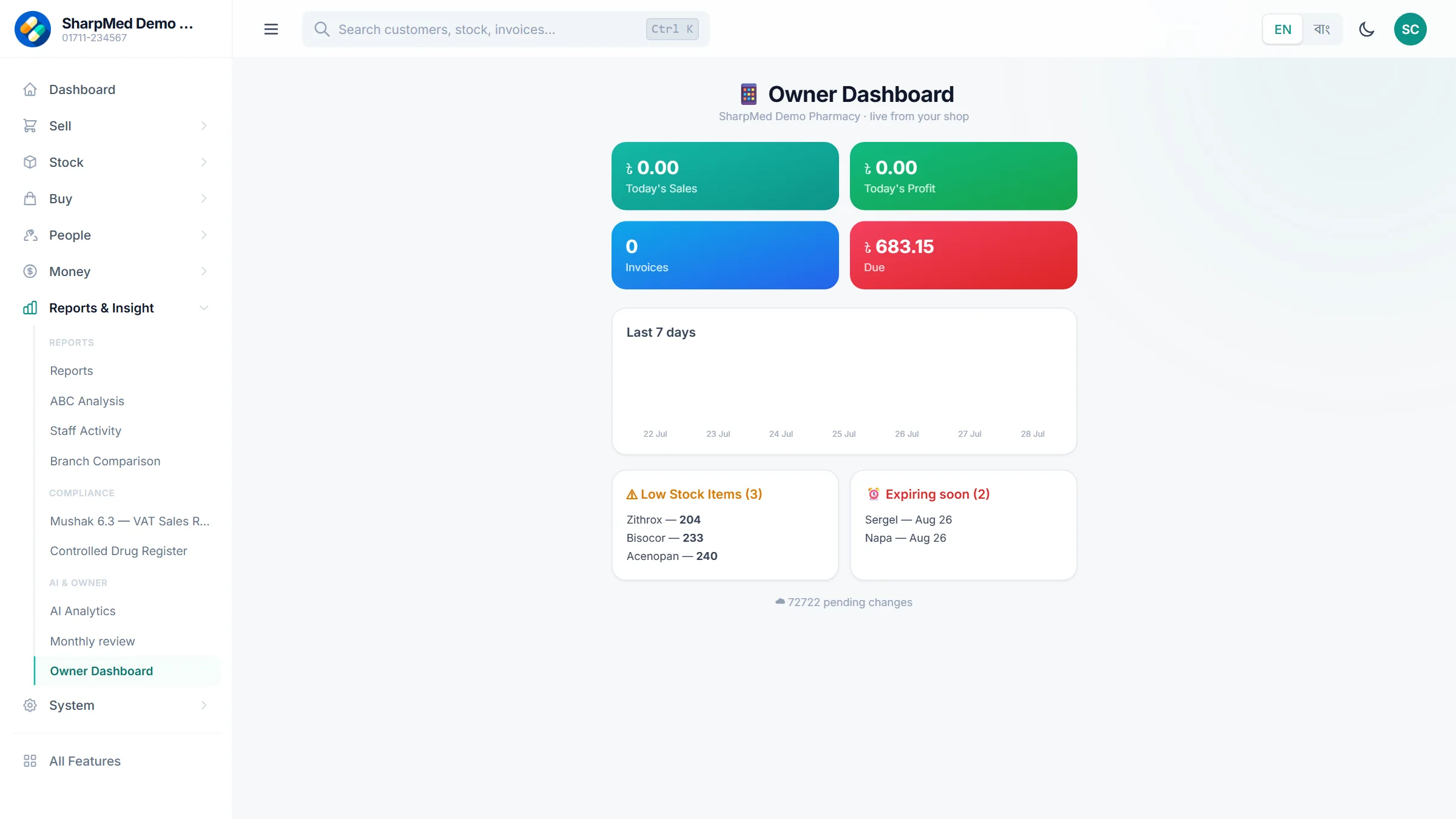Collapse the Reports & Insight chevron

coord(204,308)
